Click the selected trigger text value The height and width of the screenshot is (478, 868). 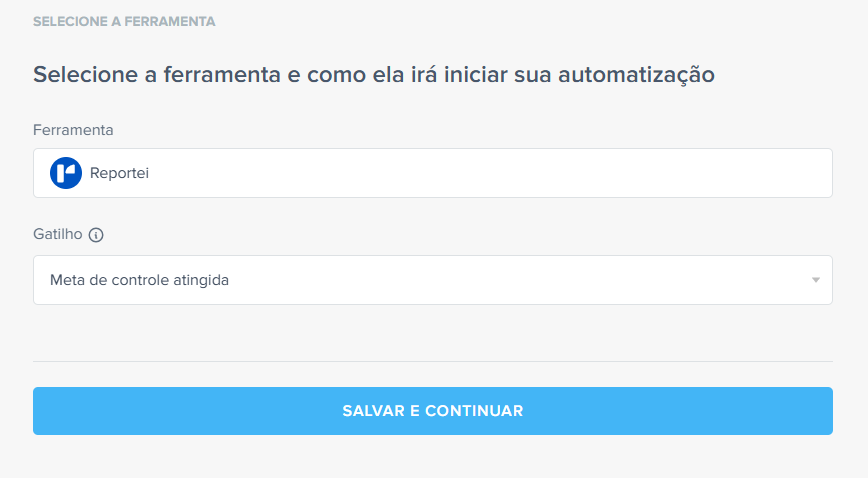pyautogui.click(x=139, y=280)
